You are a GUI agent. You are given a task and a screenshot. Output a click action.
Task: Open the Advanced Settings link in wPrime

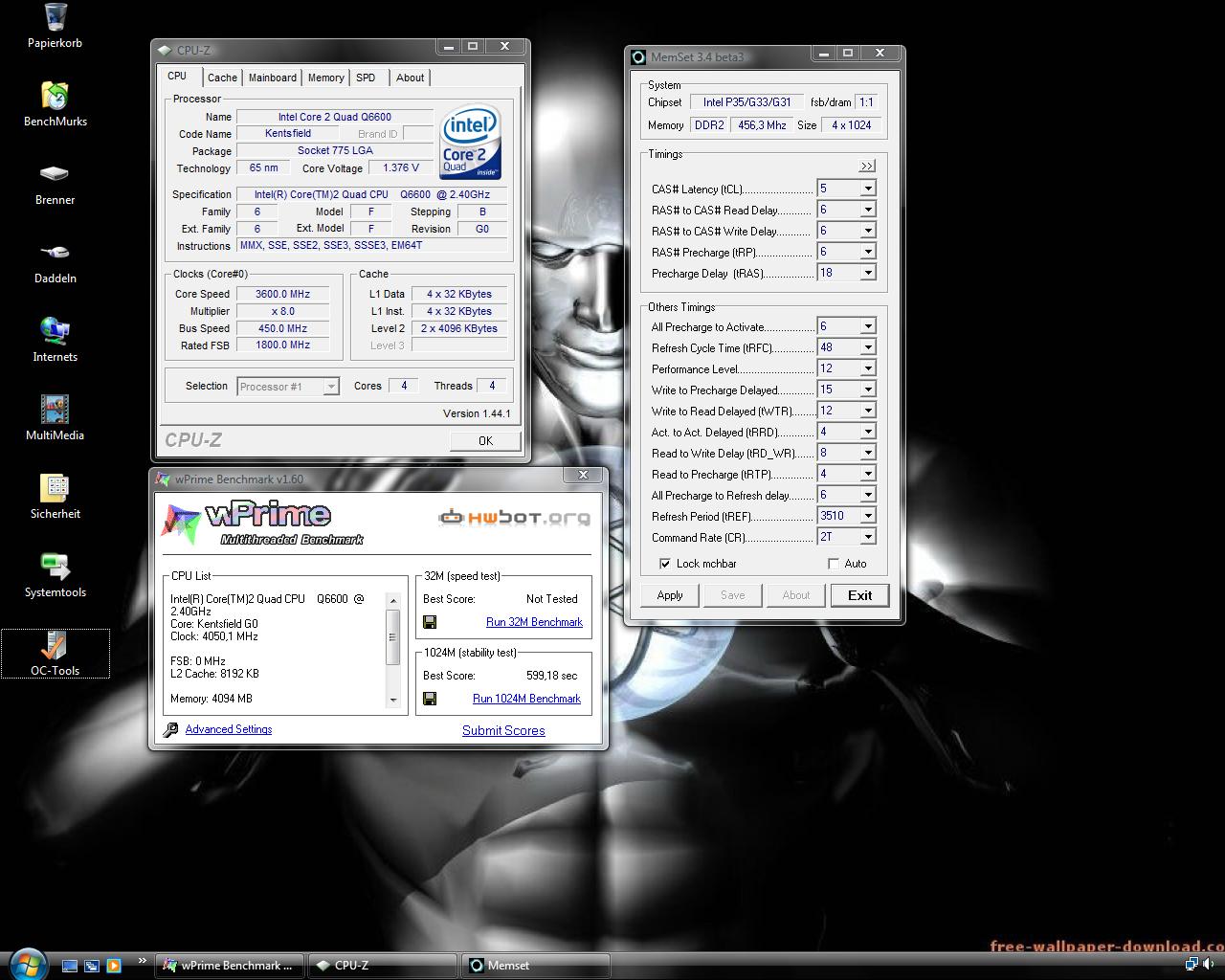tap(229, 729)
